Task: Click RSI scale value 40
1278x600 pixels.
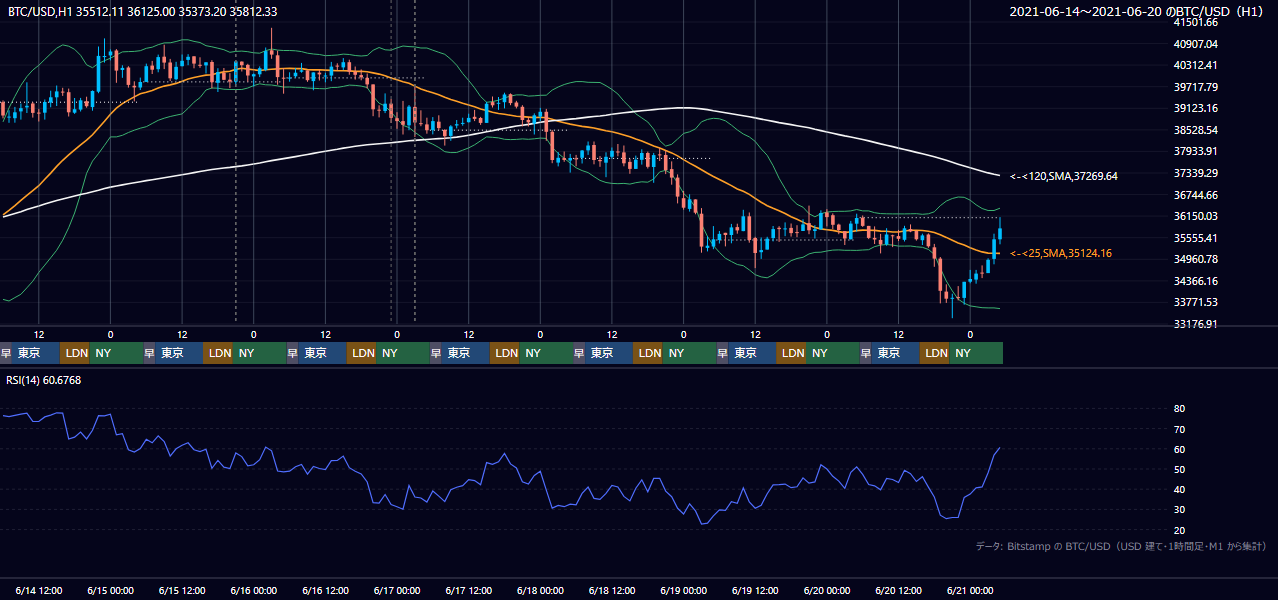Action: point(1180,490)
